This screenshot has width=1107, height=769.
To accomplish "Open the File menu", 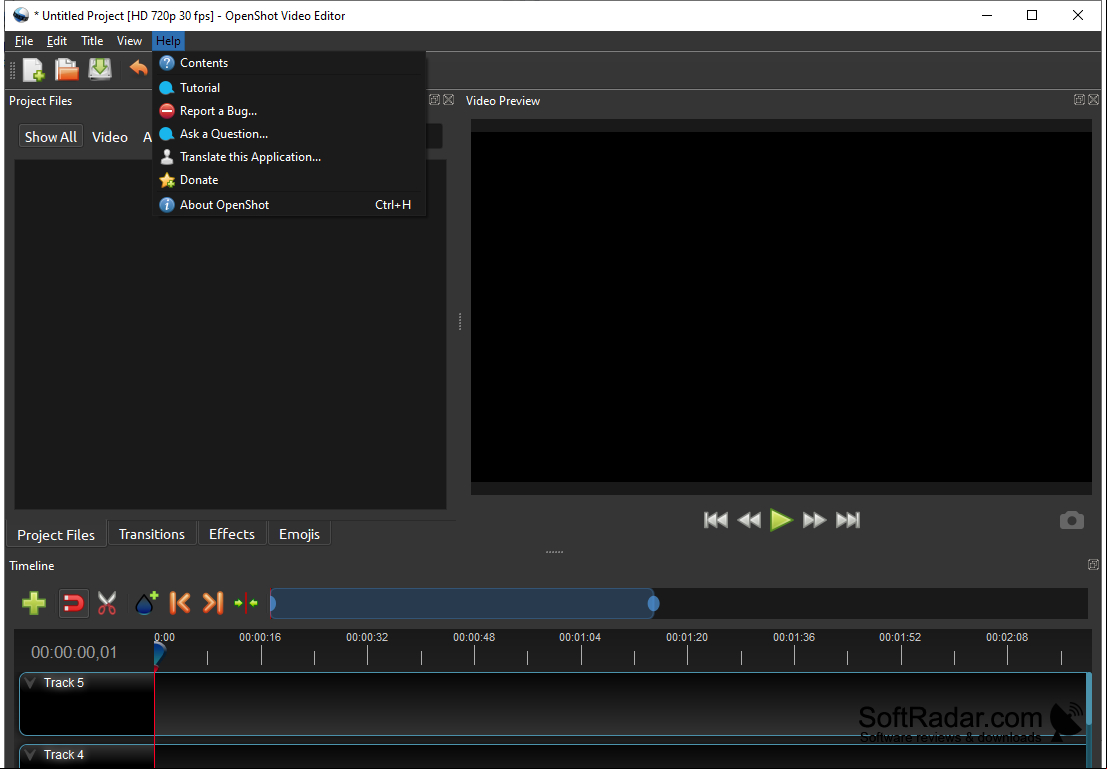I will pyautogui.click(x=24, y=41).
